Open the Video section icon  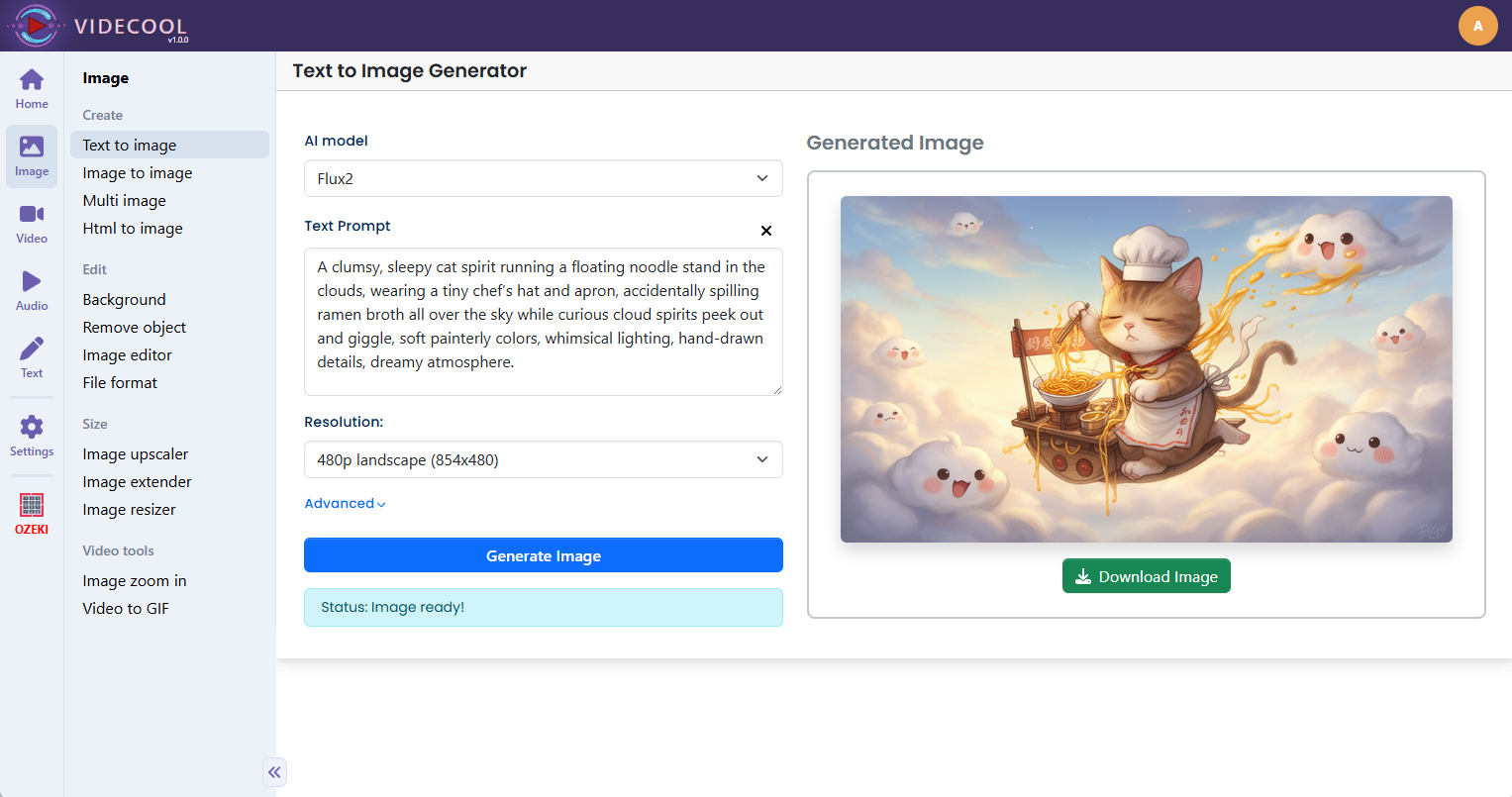coord(32,215)
